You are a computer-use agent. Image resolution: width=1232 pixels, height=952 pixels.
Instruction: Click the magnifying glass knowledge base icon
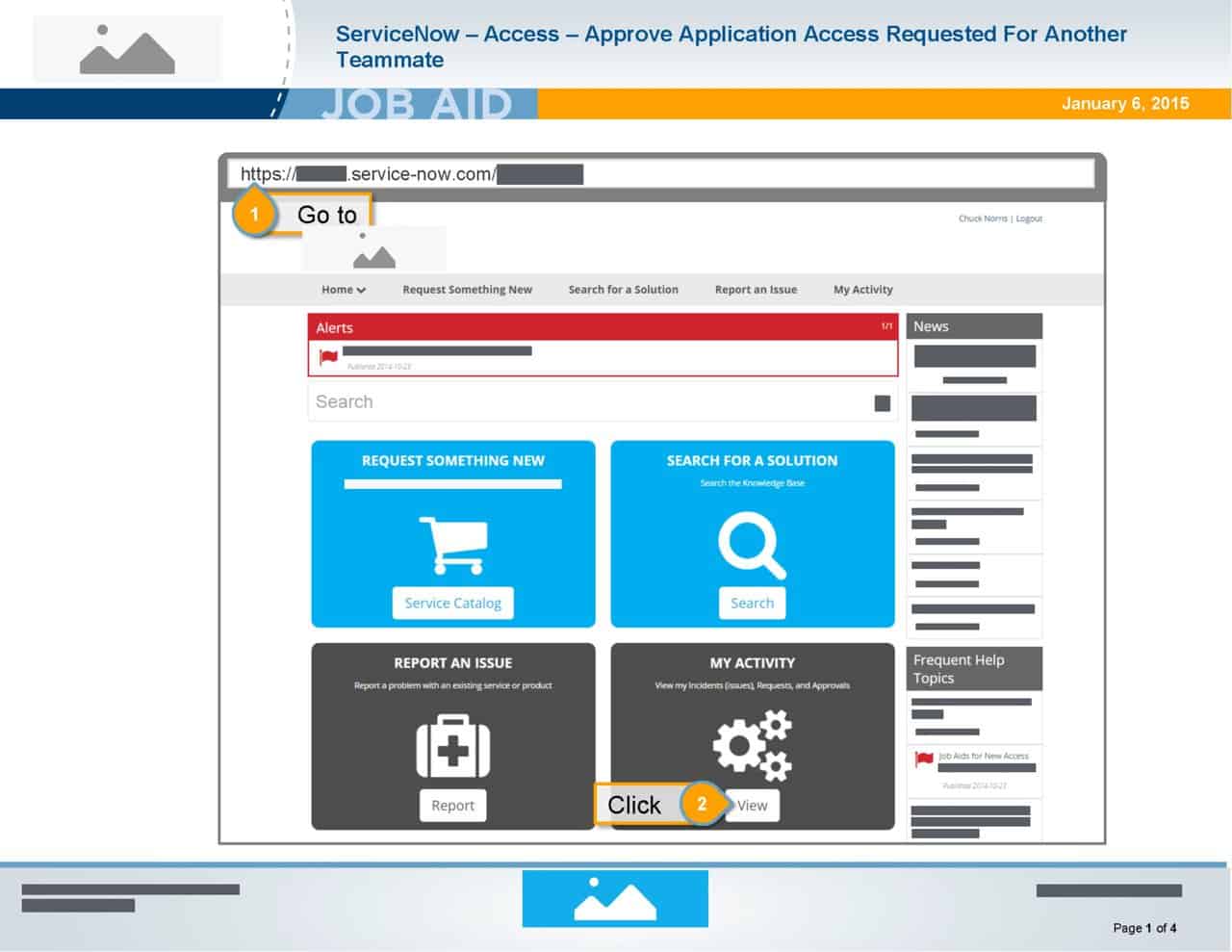point(752,545)
